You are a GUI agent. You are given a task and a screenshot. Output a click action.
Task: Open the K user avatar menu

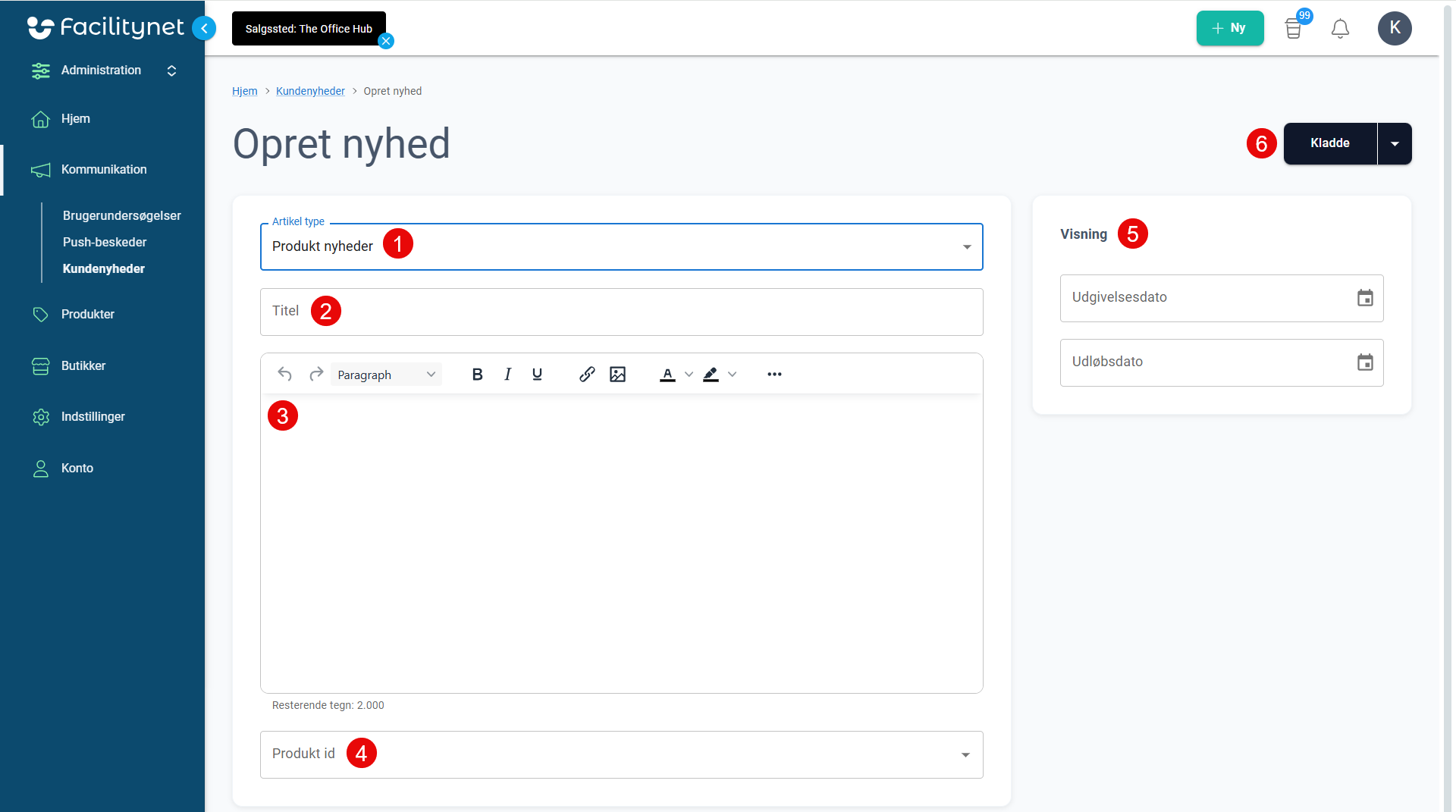coord(1395,28)
